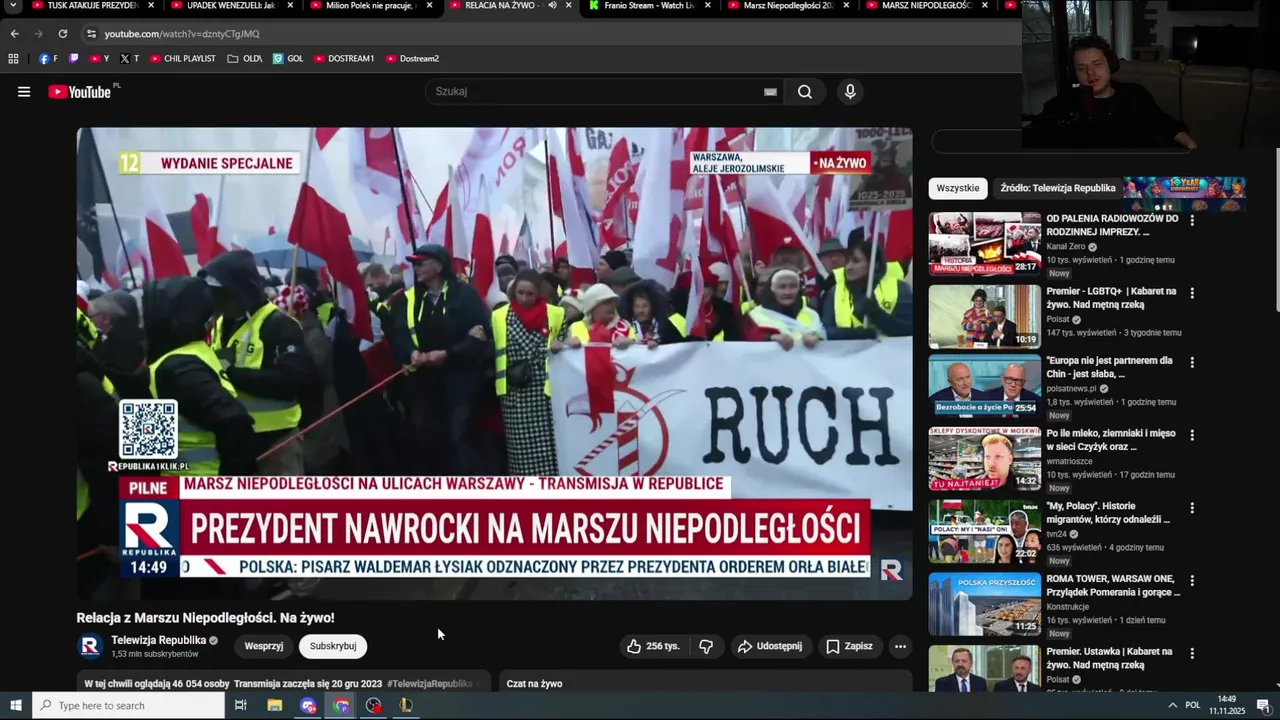Open Windows Start menu

click(x=16, y=705)
